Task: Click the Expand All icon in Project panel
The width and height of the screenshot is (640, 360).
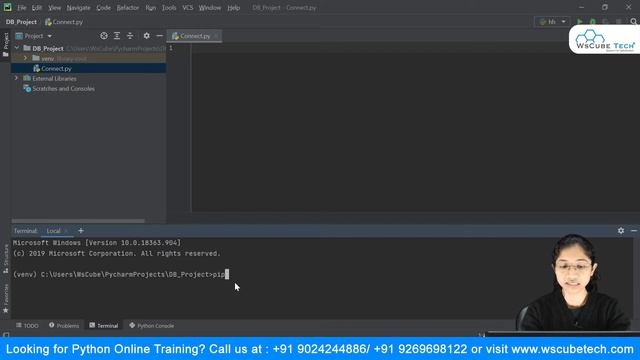Action: [117, 36]
